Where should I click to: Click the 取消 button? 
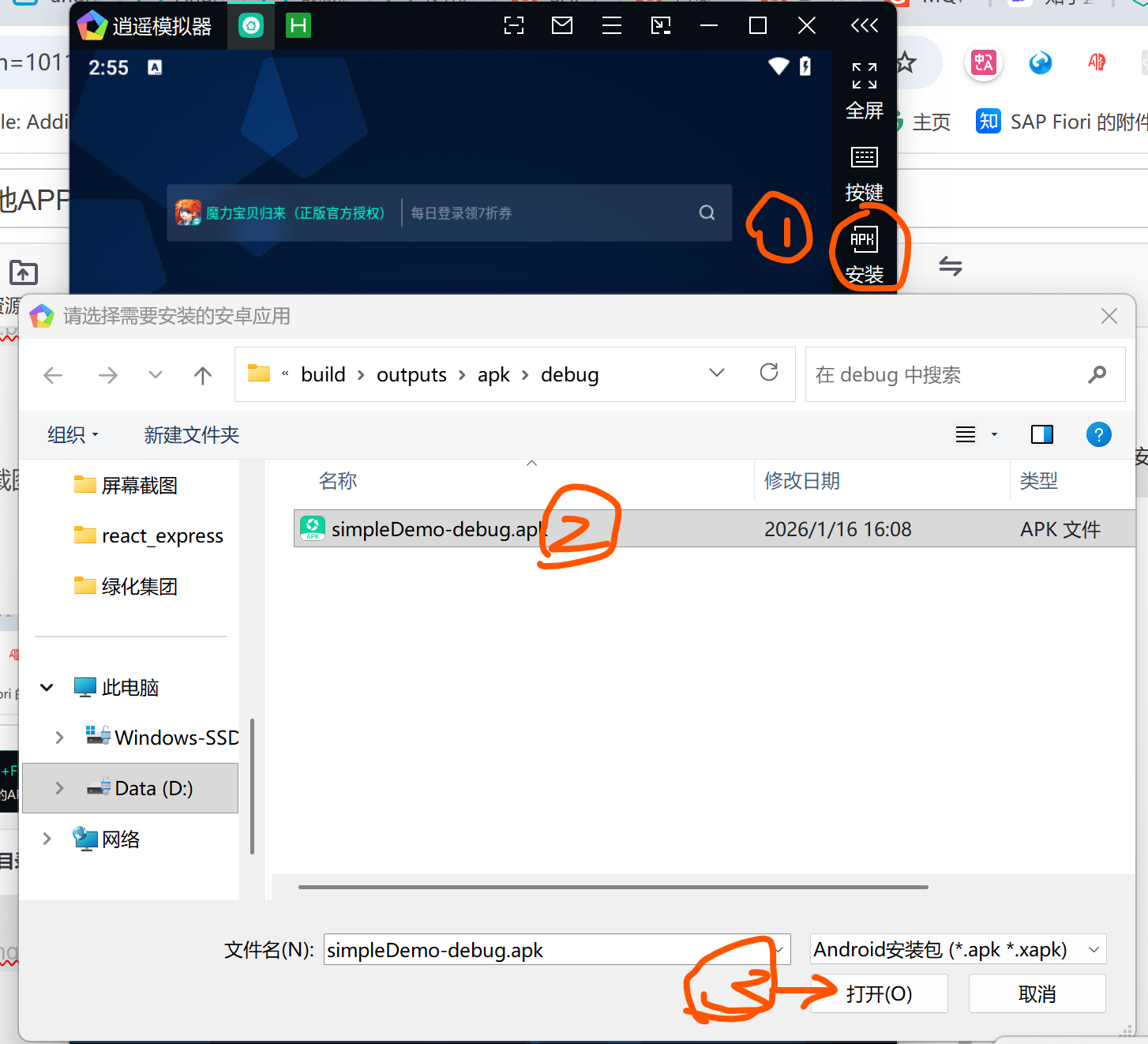(x=1037, y=993)
